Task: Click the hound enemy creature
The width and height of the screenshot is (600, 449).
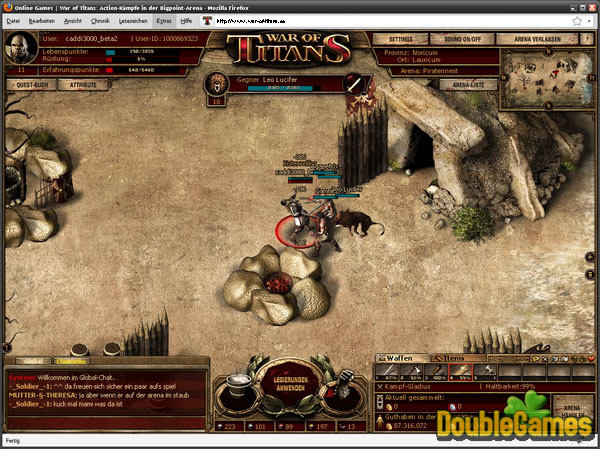Action: (x=360, y=223)
